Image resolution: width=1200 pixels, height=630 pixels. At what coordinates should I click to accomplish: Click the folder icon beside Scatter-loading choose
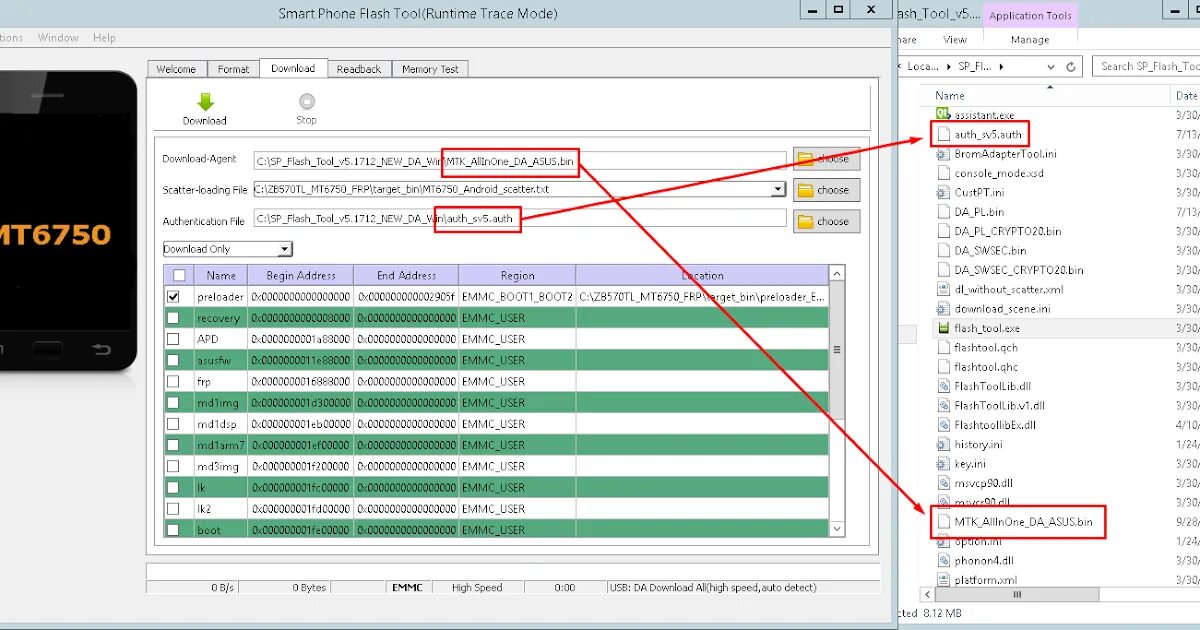click(x=805, y=190)
